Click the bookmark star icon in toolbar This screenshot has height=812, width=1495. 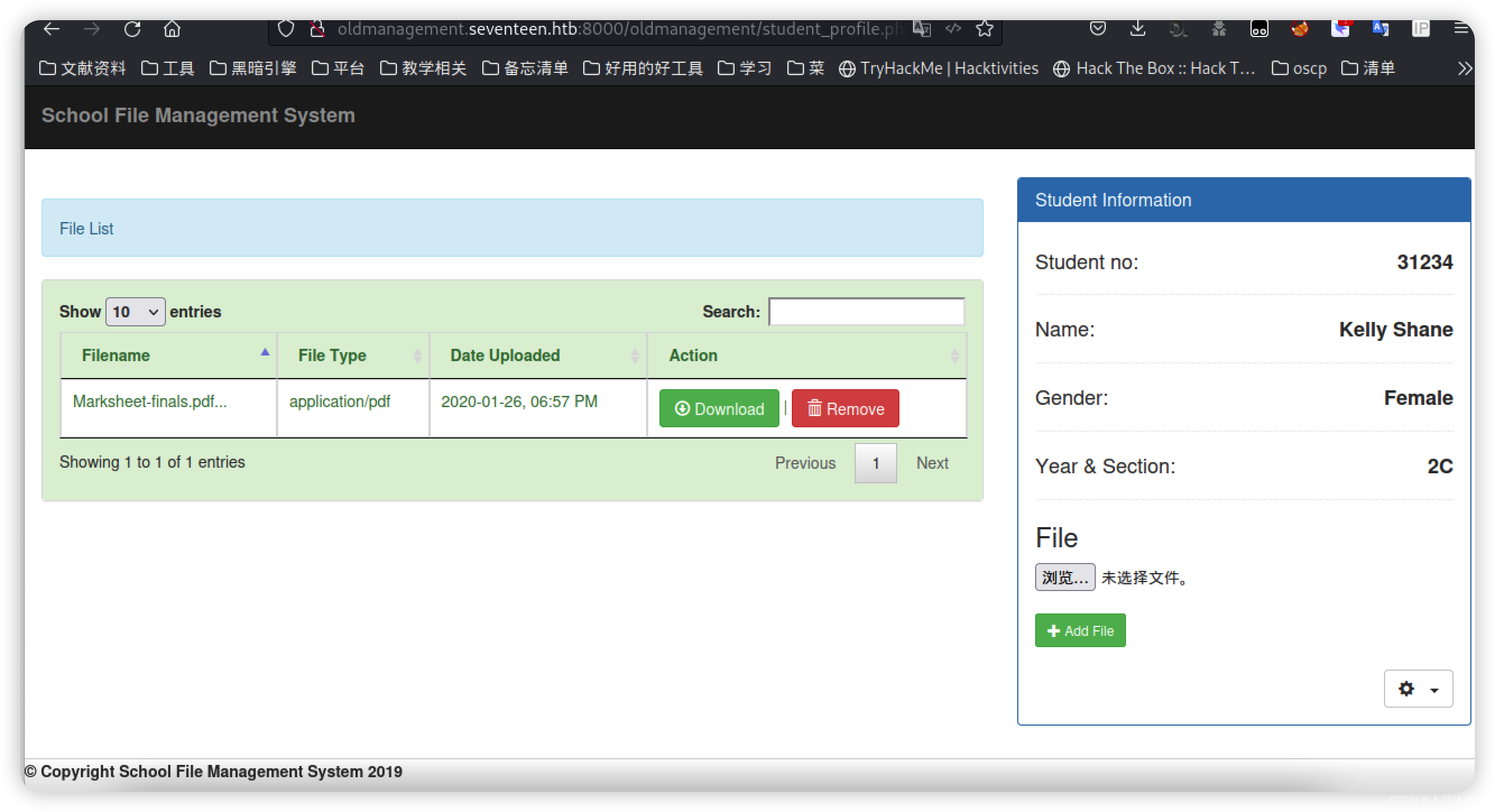984,28
